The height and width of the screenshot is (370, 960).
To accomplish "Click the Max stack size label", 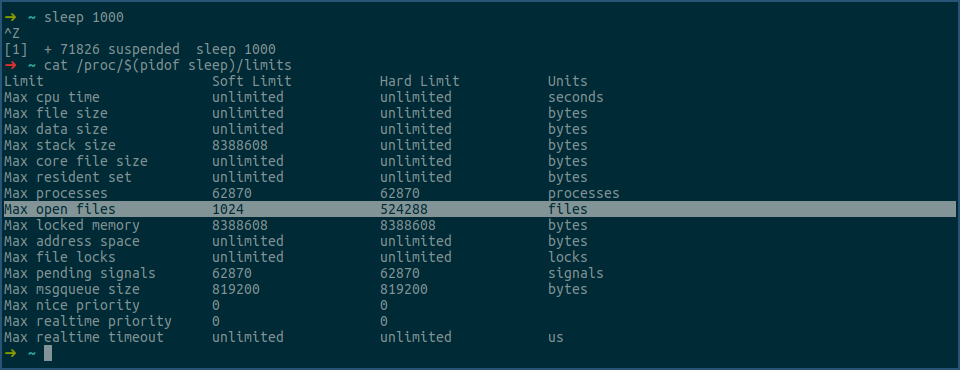I will tap(59, 145).
